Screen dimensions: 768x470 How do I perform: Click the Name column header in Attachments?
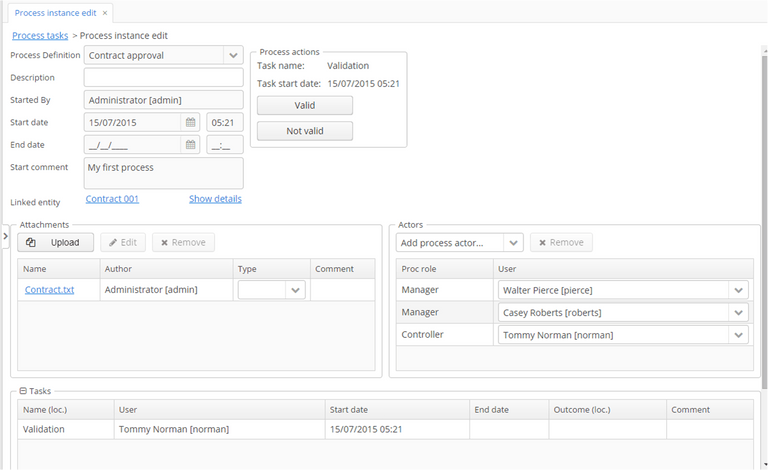coord(59,269)
